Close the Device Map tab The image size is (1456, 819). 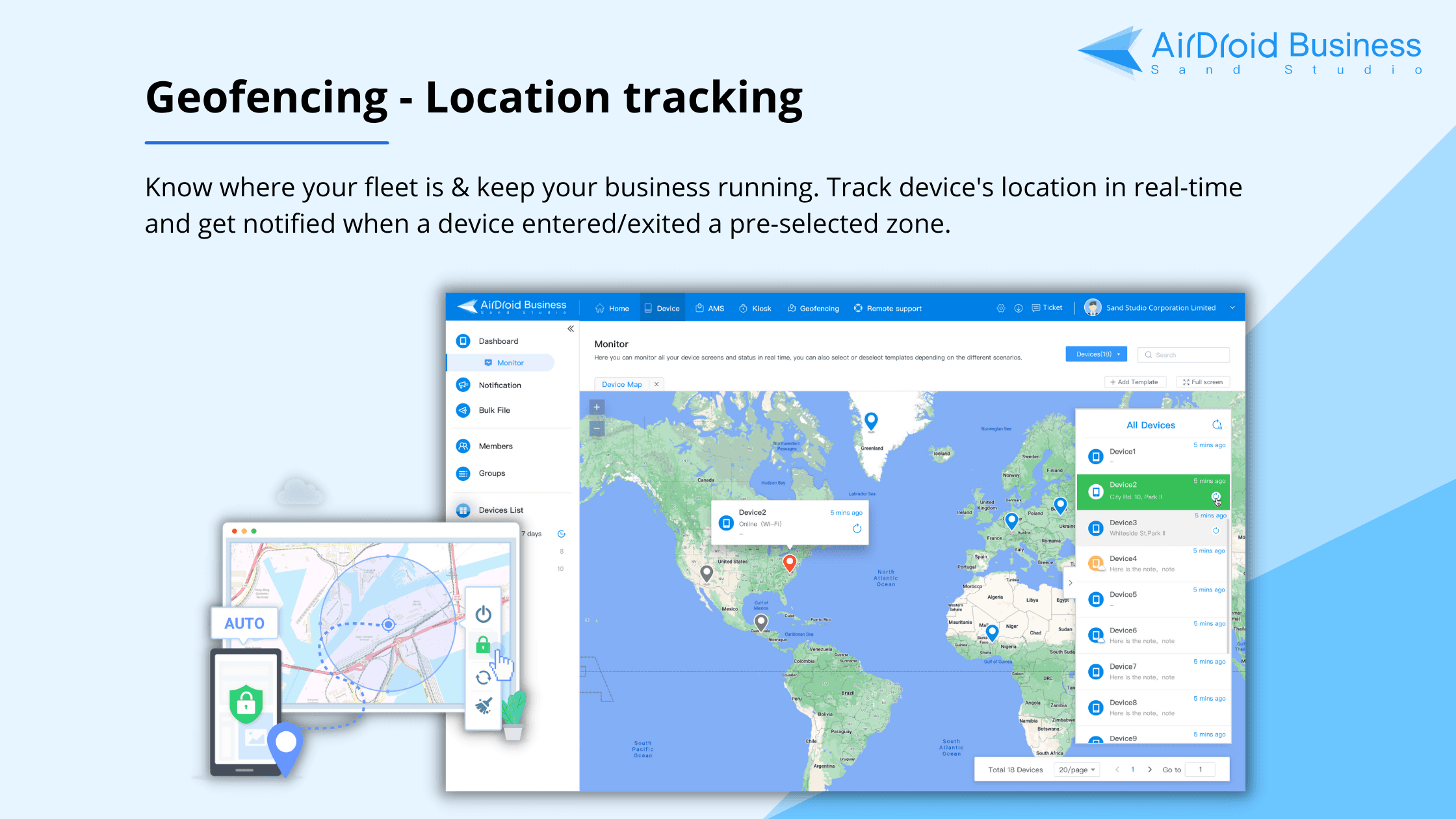tap(656, 384)
